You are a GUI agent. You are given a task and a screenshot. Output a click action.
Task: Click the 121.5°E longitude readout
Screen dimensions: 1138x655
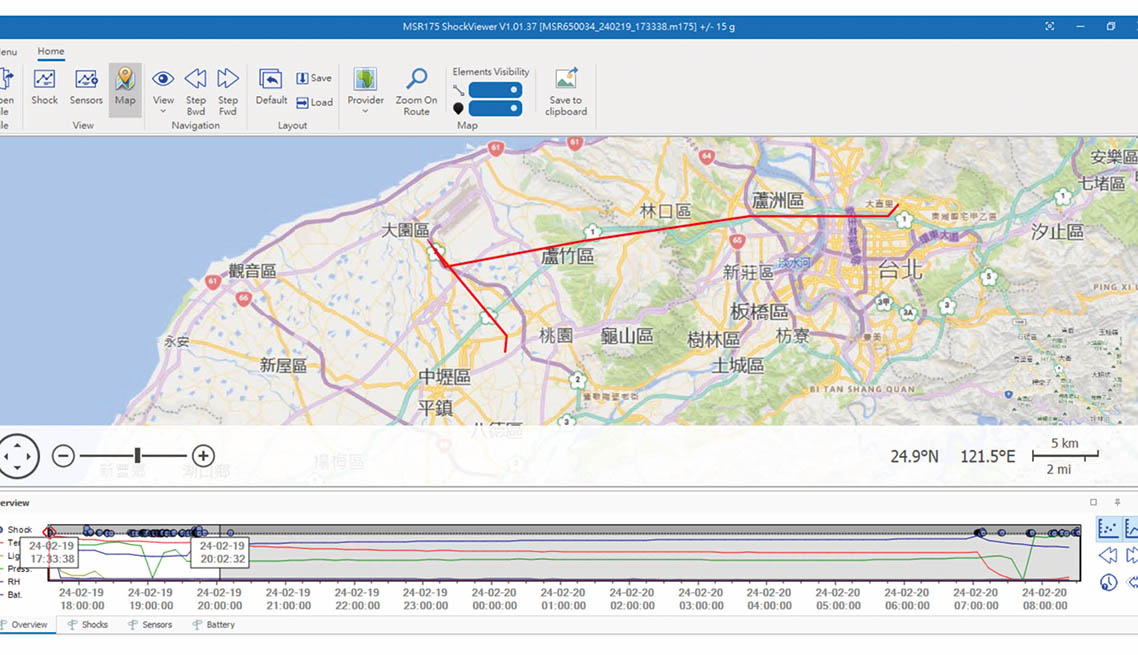coord(987,456)
